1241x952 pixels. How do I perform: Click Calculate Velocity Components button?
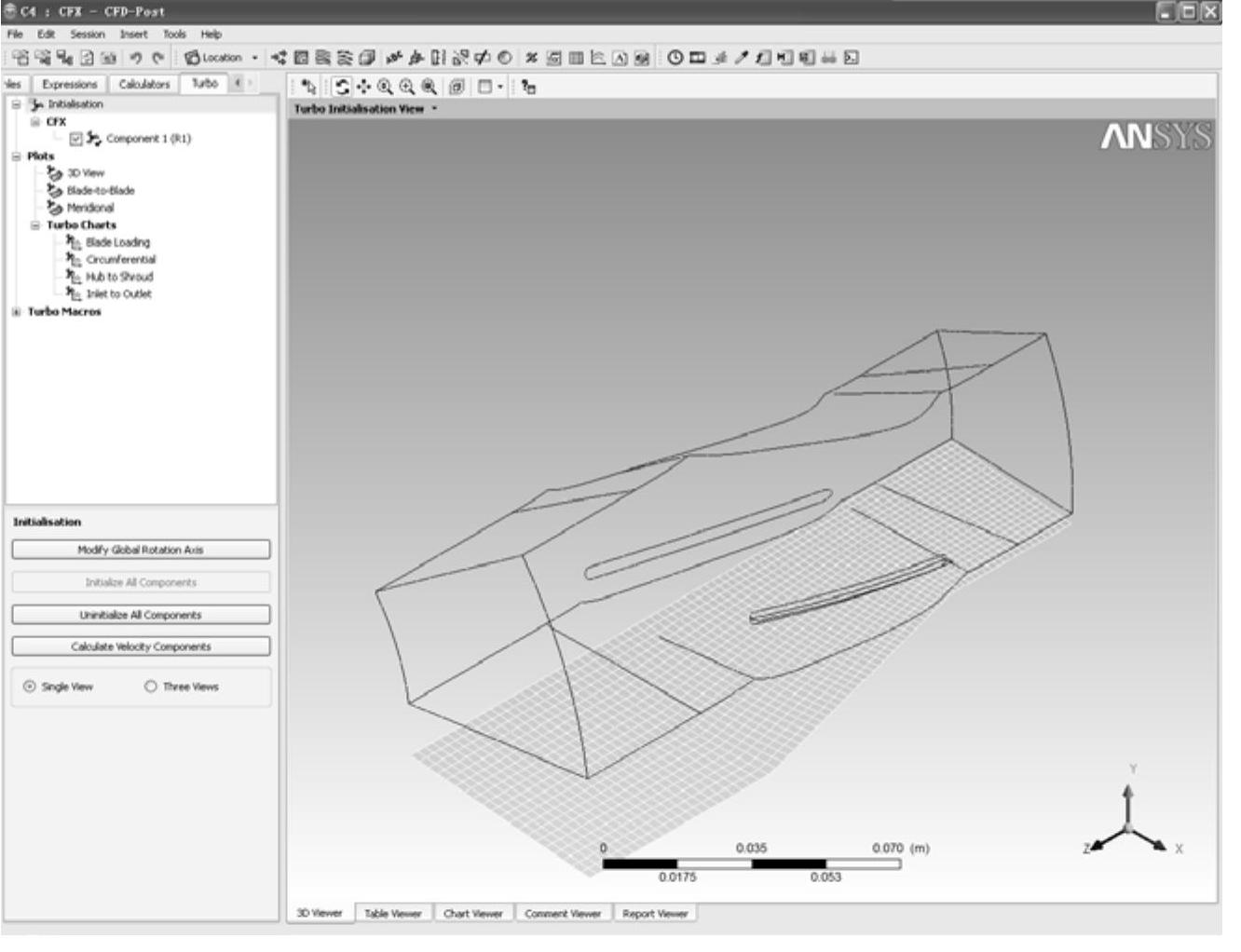coord(141,646)
